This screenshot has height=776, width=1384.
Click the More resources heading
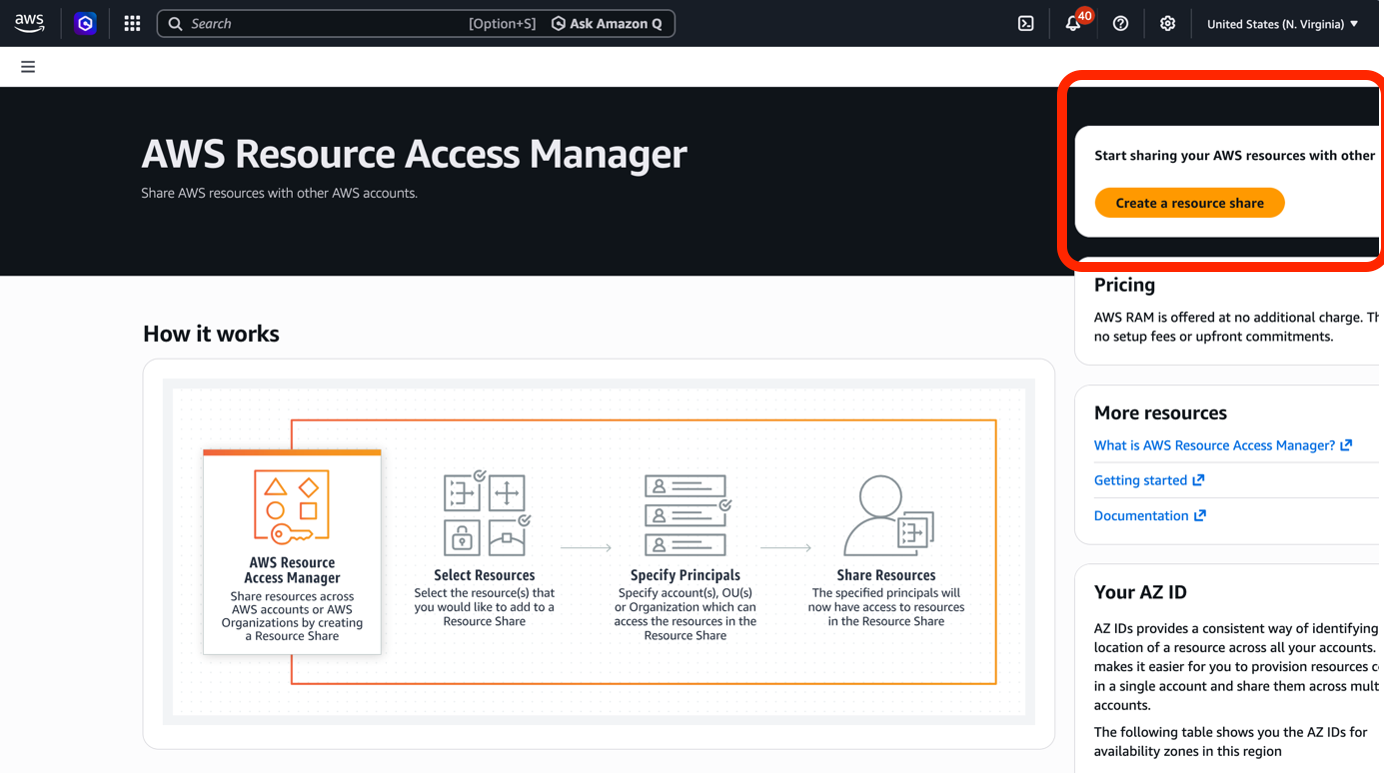tap(1160, 413)
